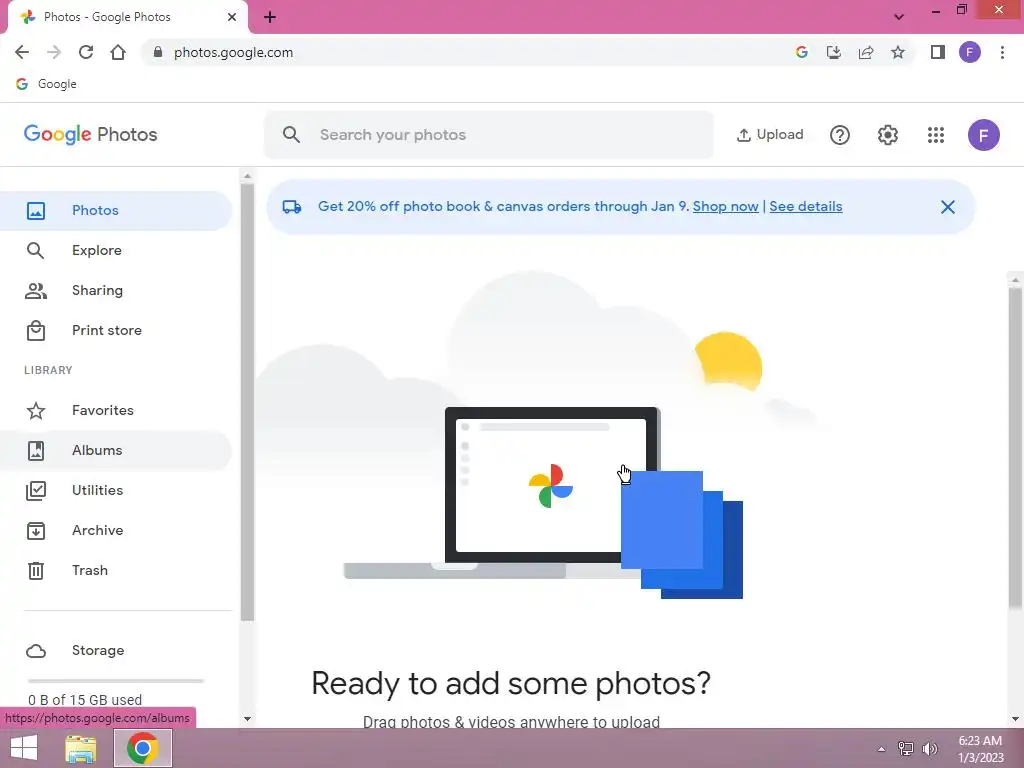The width and height of the screenshot is (1024, 768).
Task: Open a new browser tab
Action: [270, 17]
